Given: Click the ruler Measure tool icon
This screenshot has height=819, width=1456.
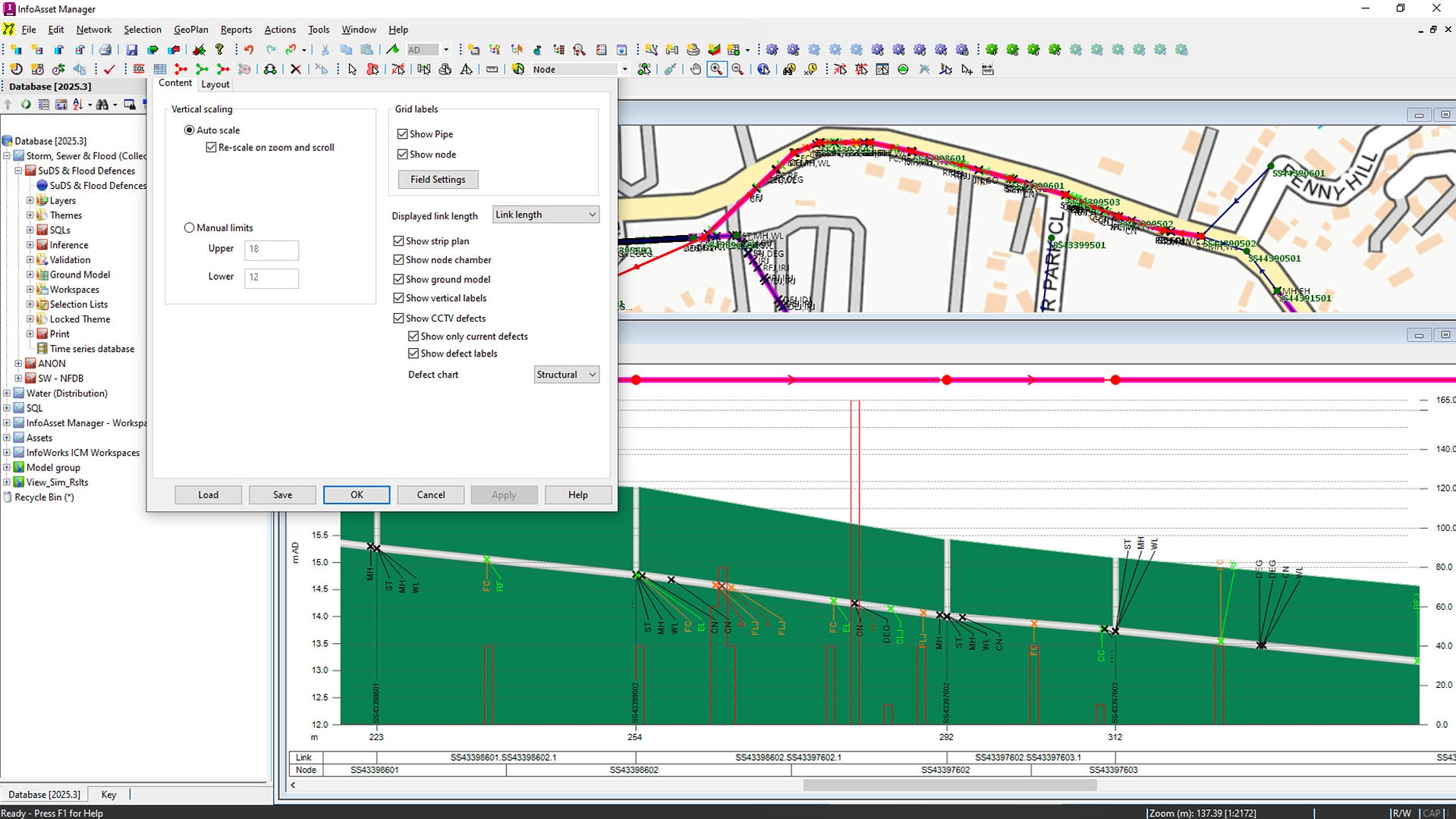Looking at the screenshot, I should [492, 70].
